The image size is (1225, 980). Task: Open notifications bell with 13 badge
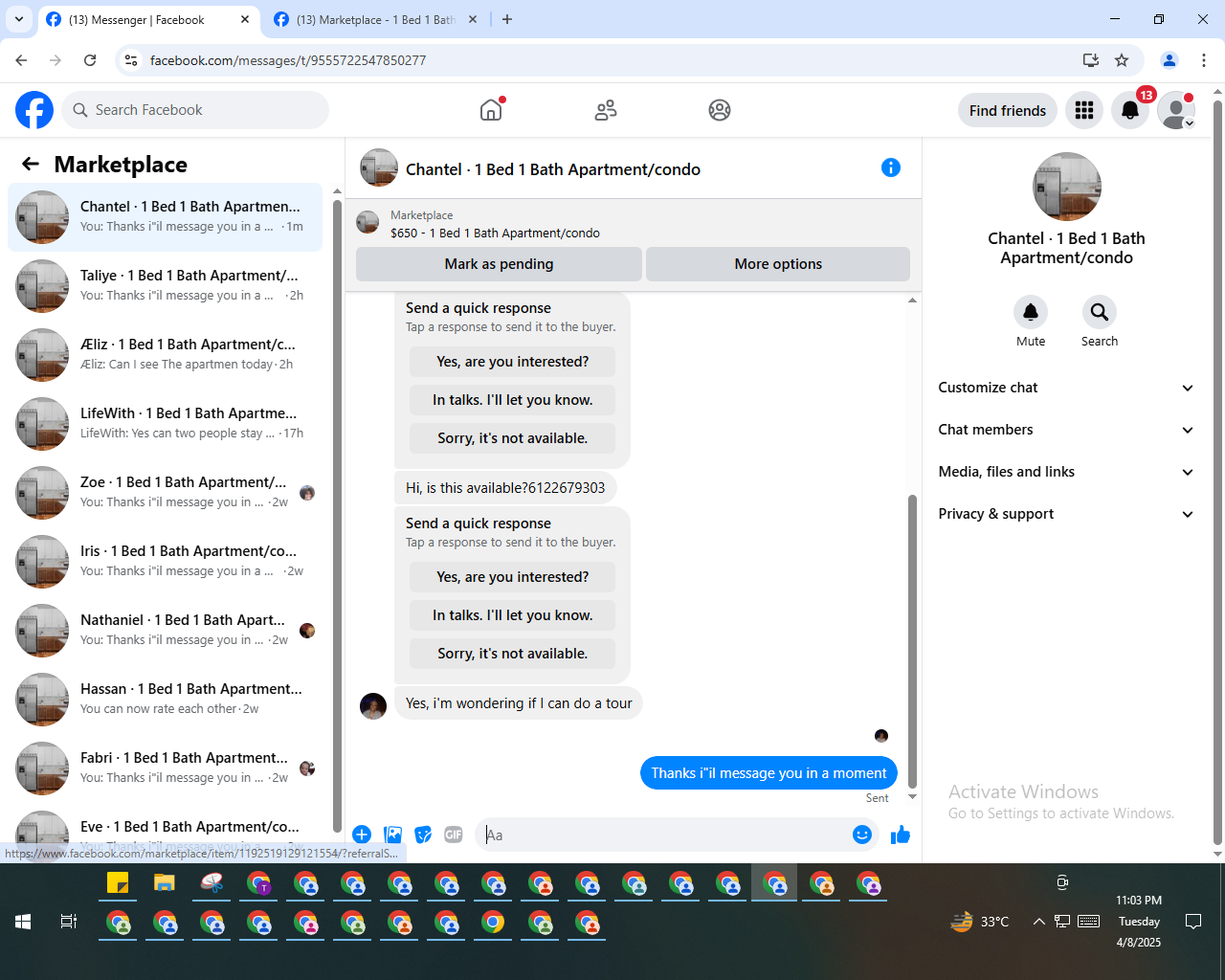[x=1130, y=110]
